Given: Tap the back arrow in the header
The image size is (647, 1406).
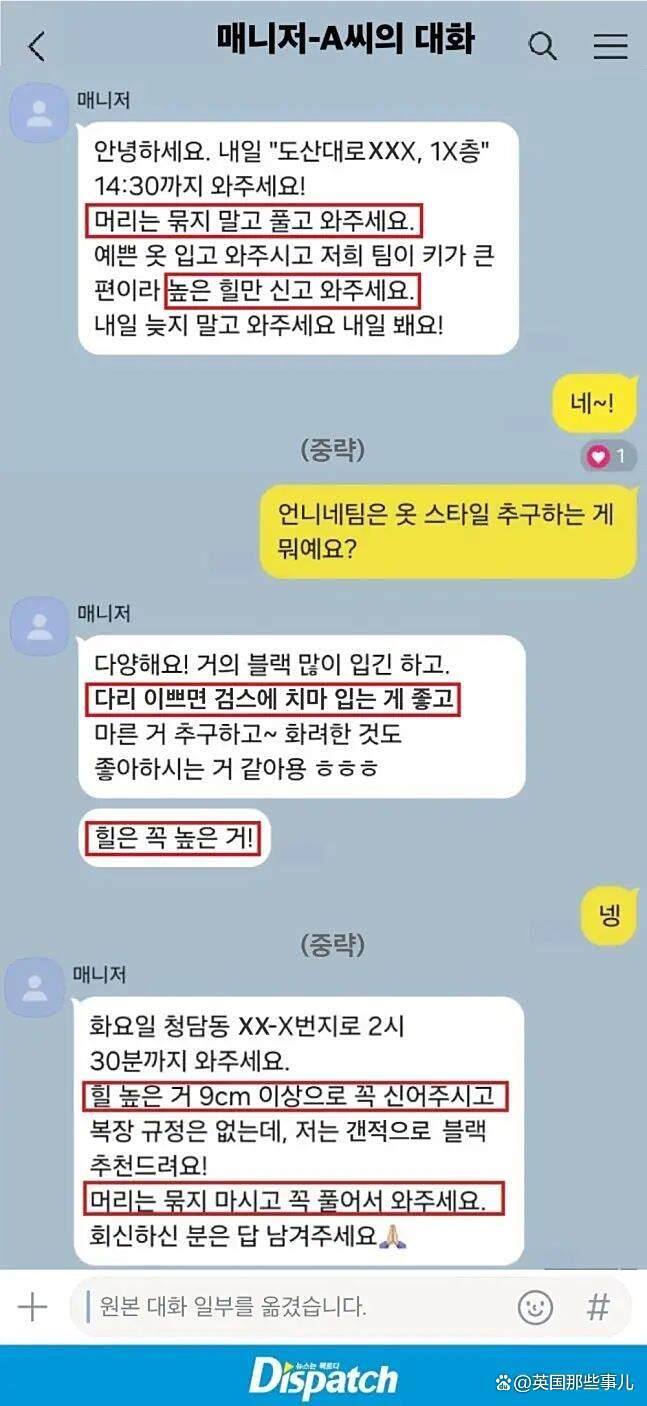Looking at the screenshot, I should [x=37, y=46].
